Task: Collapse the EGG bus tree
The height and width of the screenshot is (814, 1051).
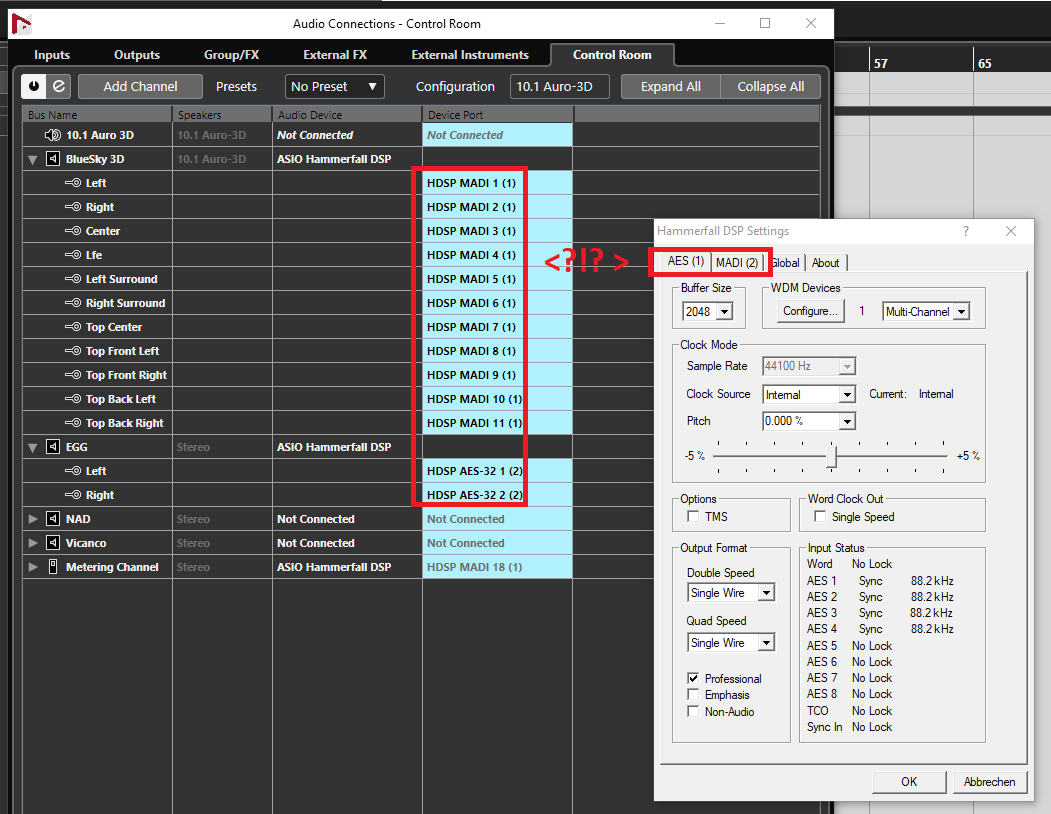Action: coord(32,447)
